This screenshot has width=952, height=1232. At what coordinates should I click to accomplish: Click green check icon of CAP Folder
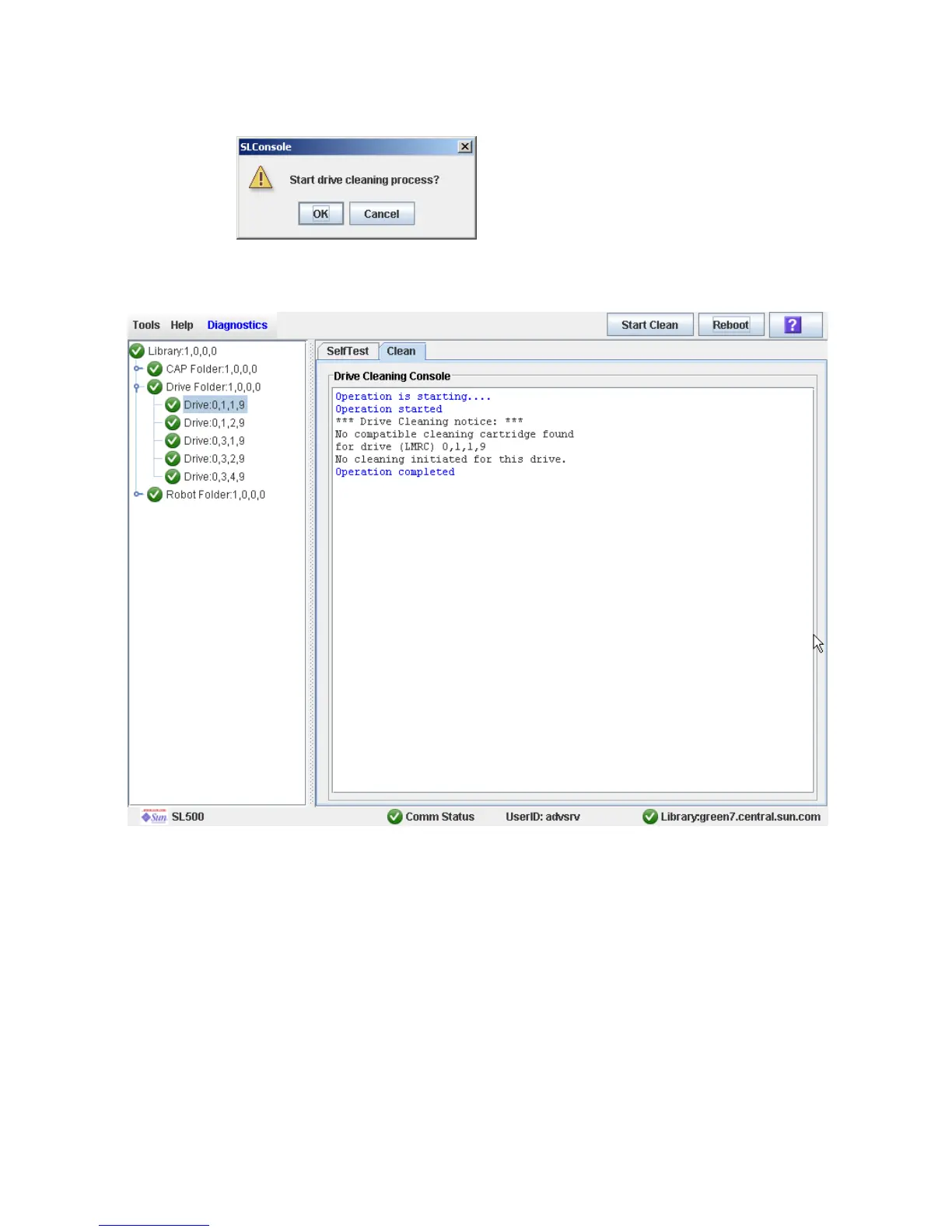coord(155,369)
